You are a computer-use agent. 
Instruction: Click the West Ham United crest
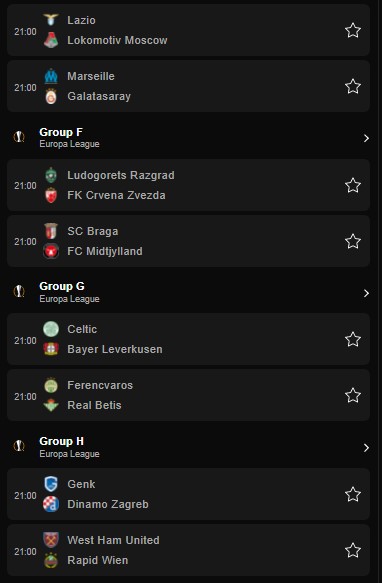[51, 540]
